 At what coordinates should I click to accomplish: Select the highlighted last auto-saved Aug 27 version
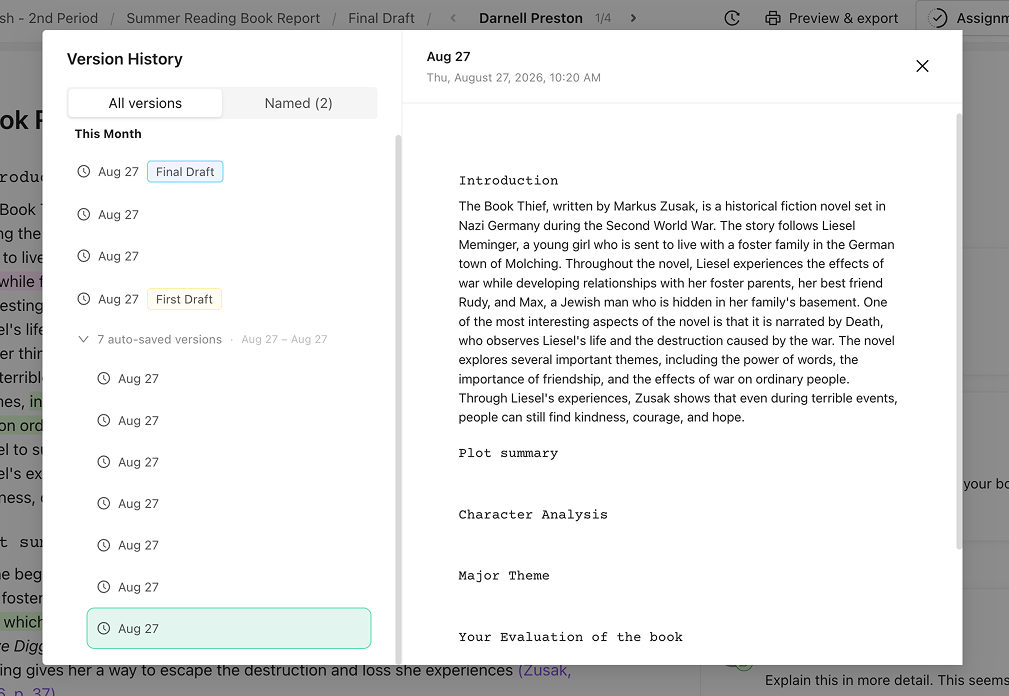pos(229,628)
